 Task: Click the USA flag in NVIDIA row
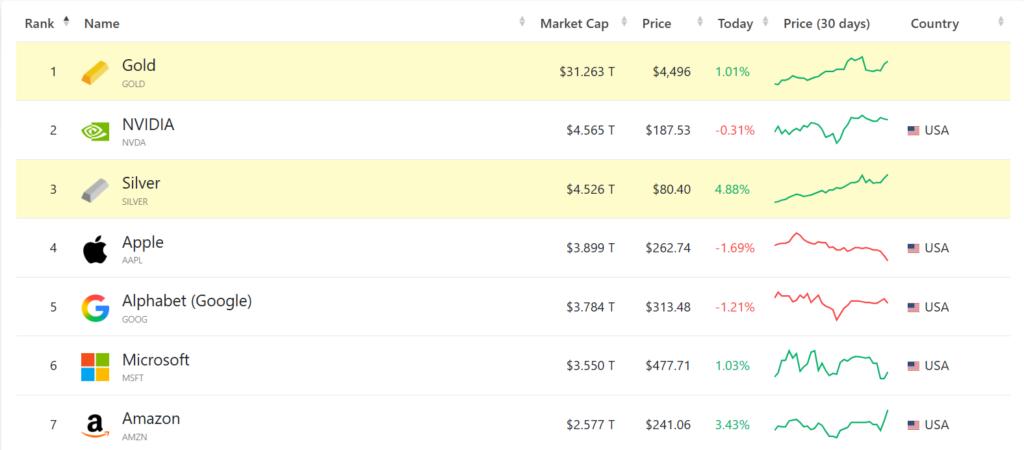913,131
